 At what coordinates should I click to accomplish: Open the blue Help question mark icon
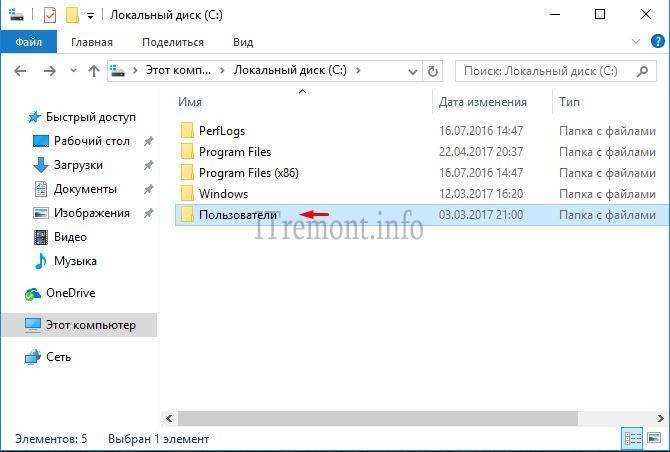657,42
